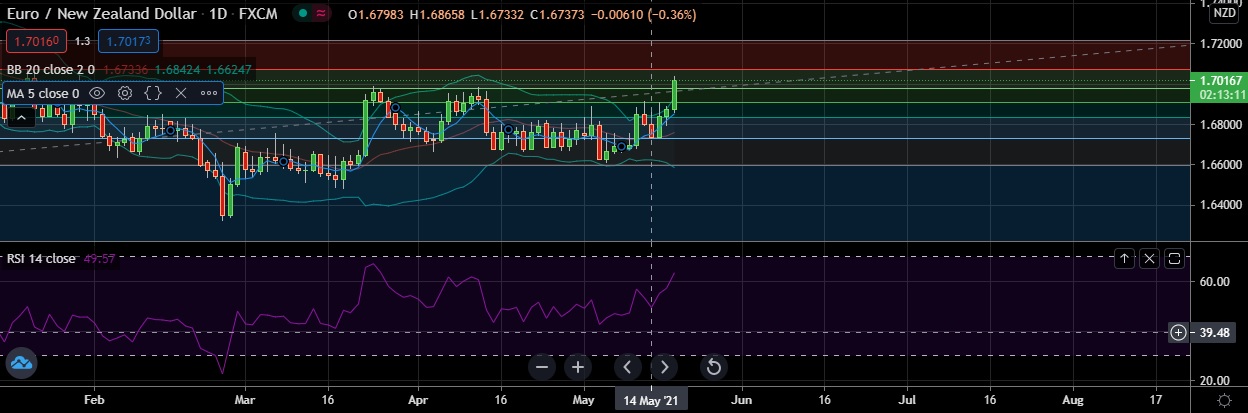Open MA 5 more options menu
The height and width of the screenshot is (413, 1248).
click(209, 93)
